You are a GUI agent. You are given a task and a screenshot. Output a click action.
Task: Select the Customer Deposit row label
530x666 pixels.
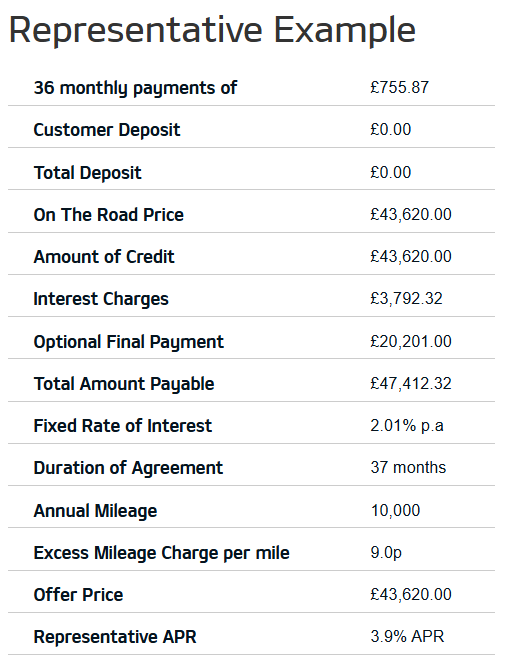(107, 130)
